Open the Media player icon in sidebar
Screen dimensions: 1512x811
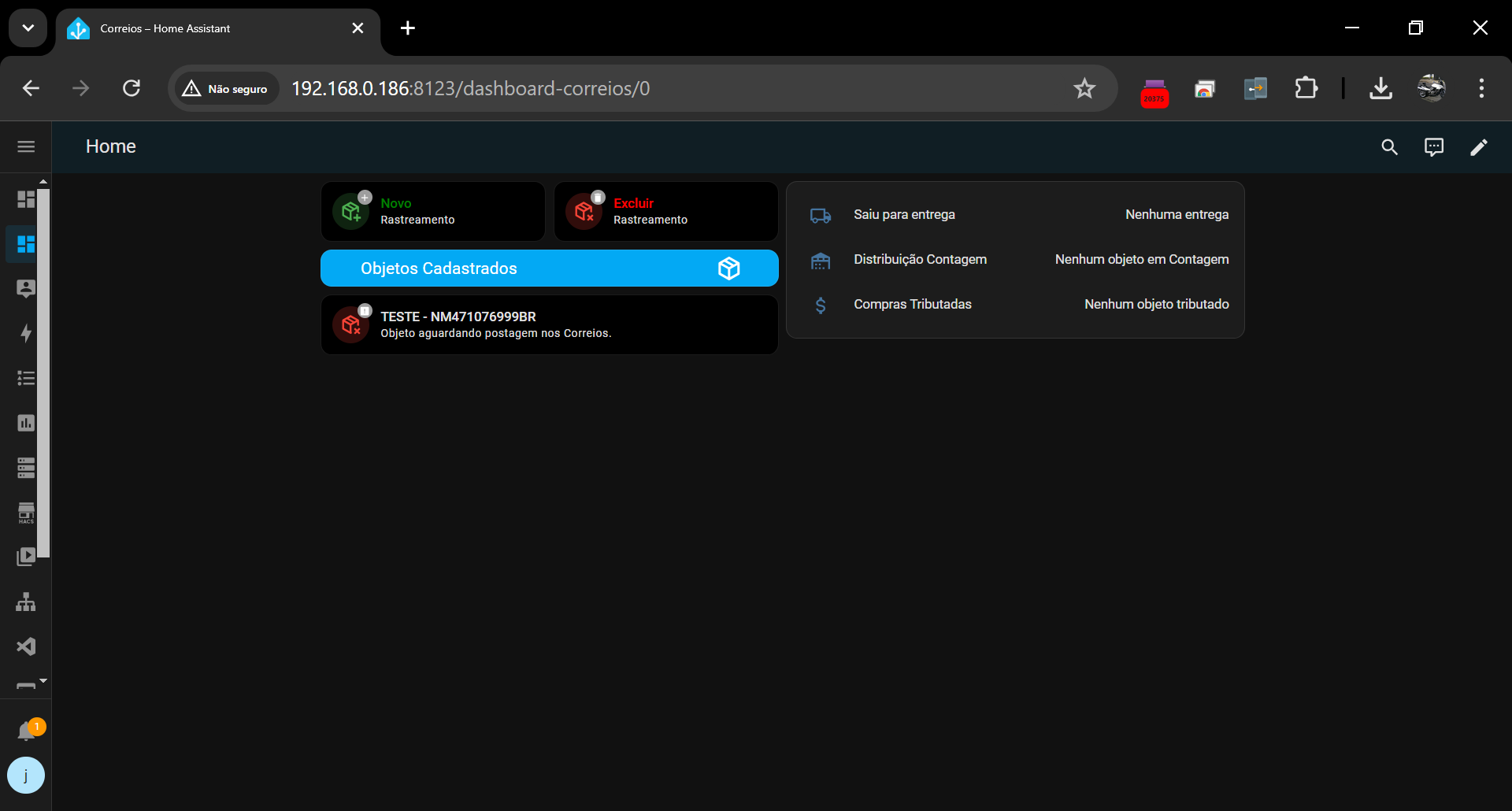(26, 557)
